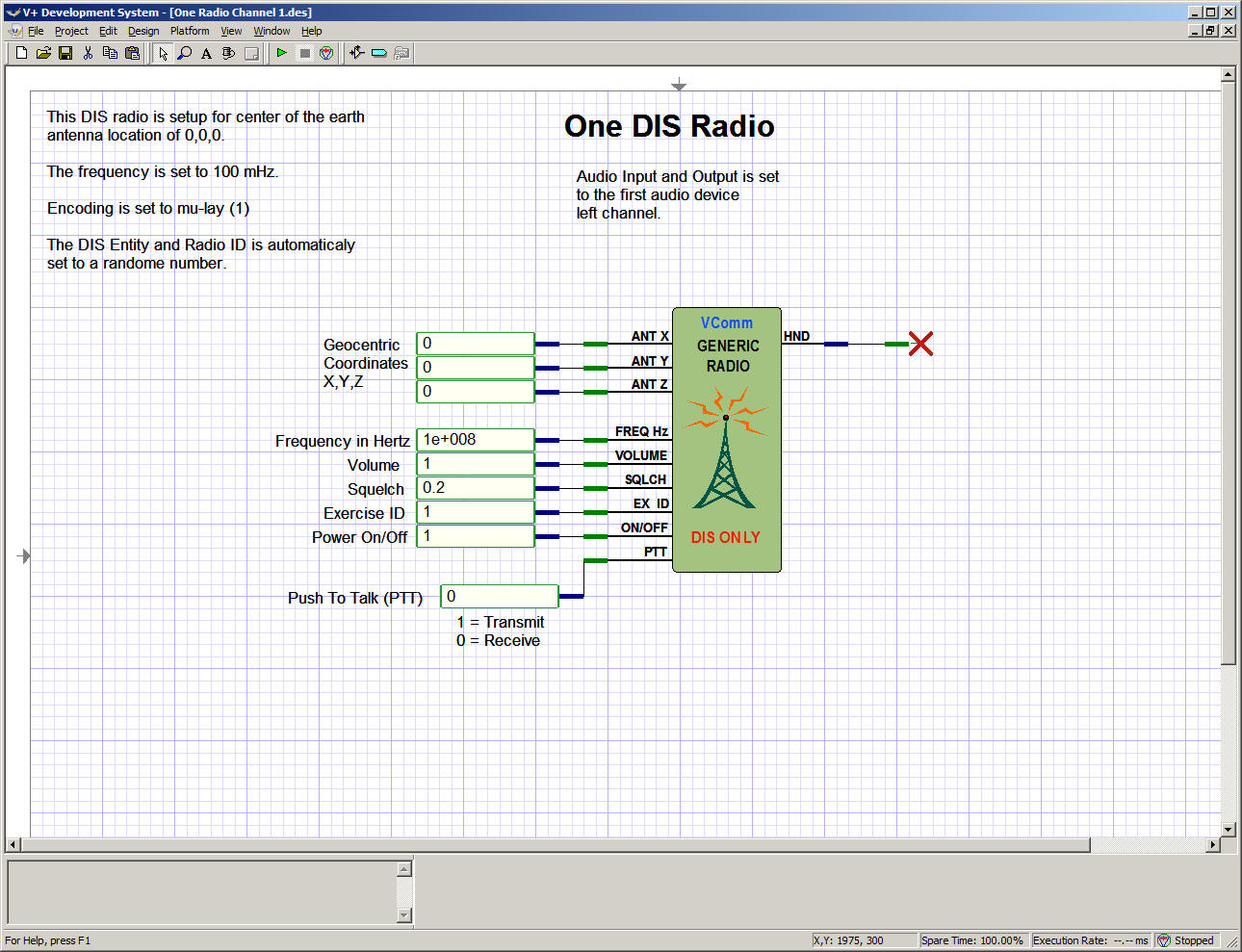
Task: Select the magnifier zoom tool
Action: 185,53
